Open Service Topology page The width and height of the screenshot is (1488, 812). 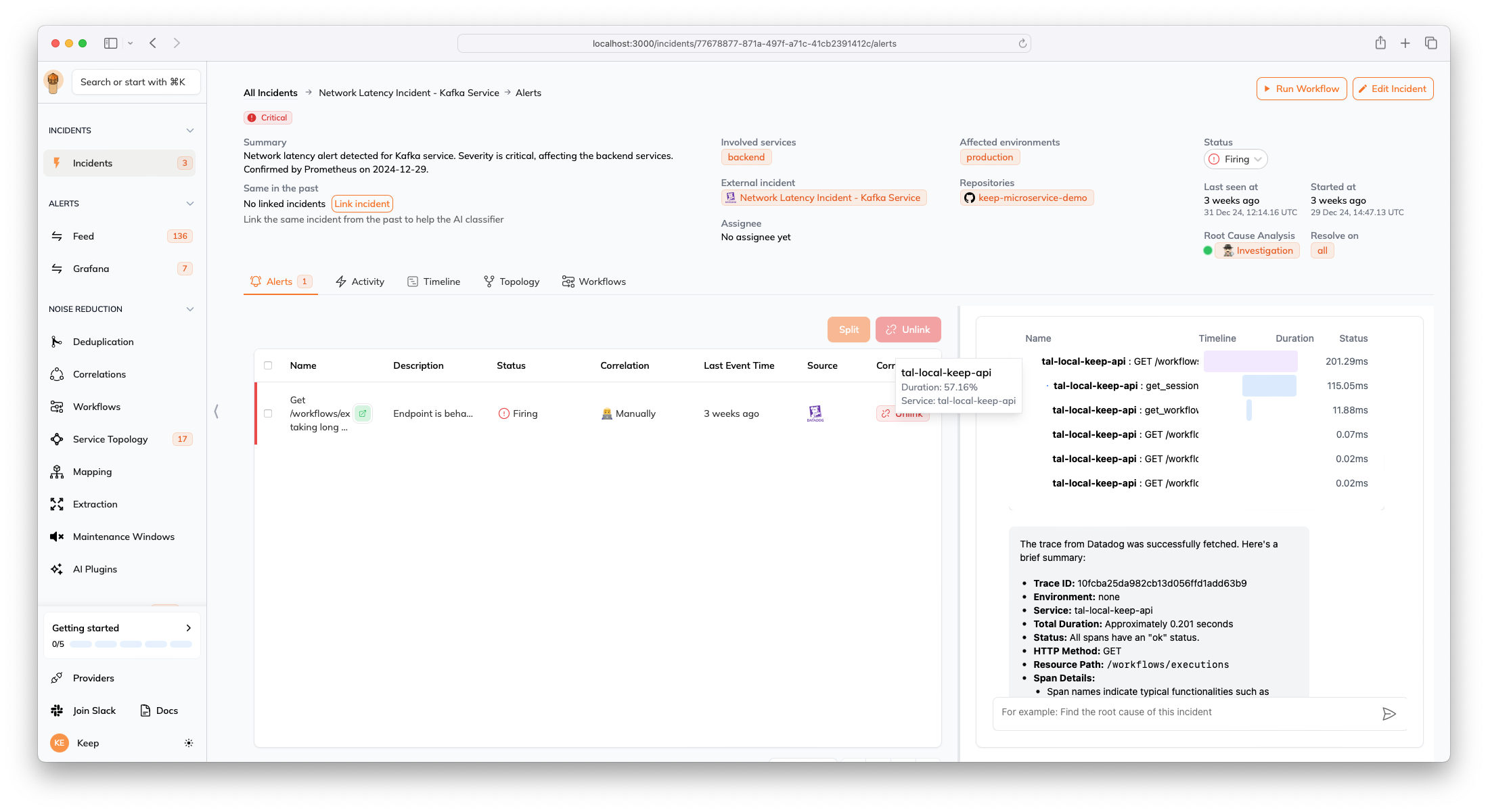coord(120,439)
